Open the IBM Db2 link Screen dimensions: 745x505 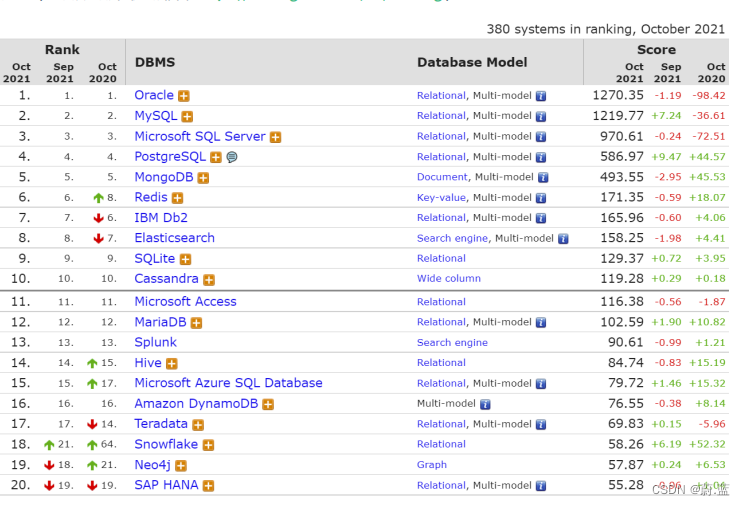(x=161, y=218)
